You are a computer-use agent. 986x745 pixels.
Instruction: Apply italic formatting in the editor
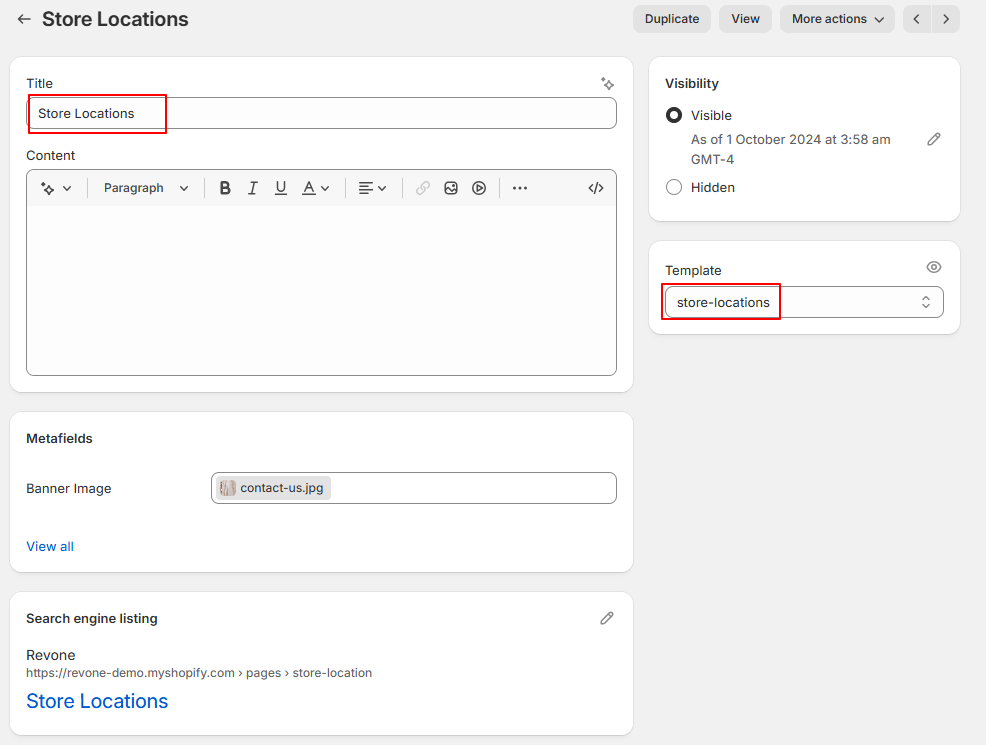coord(253,188)
